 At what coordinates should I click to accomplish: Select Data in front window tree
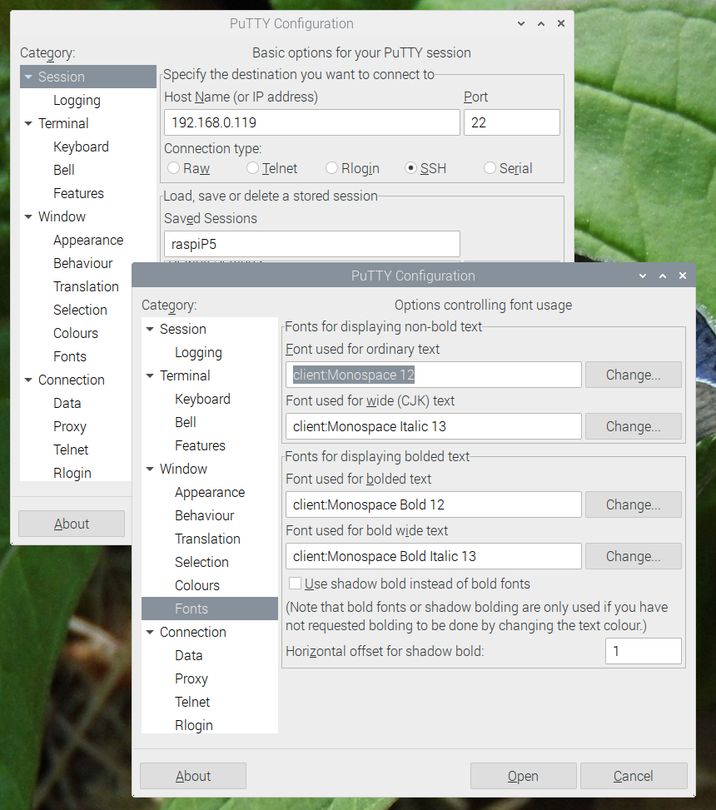189,656
